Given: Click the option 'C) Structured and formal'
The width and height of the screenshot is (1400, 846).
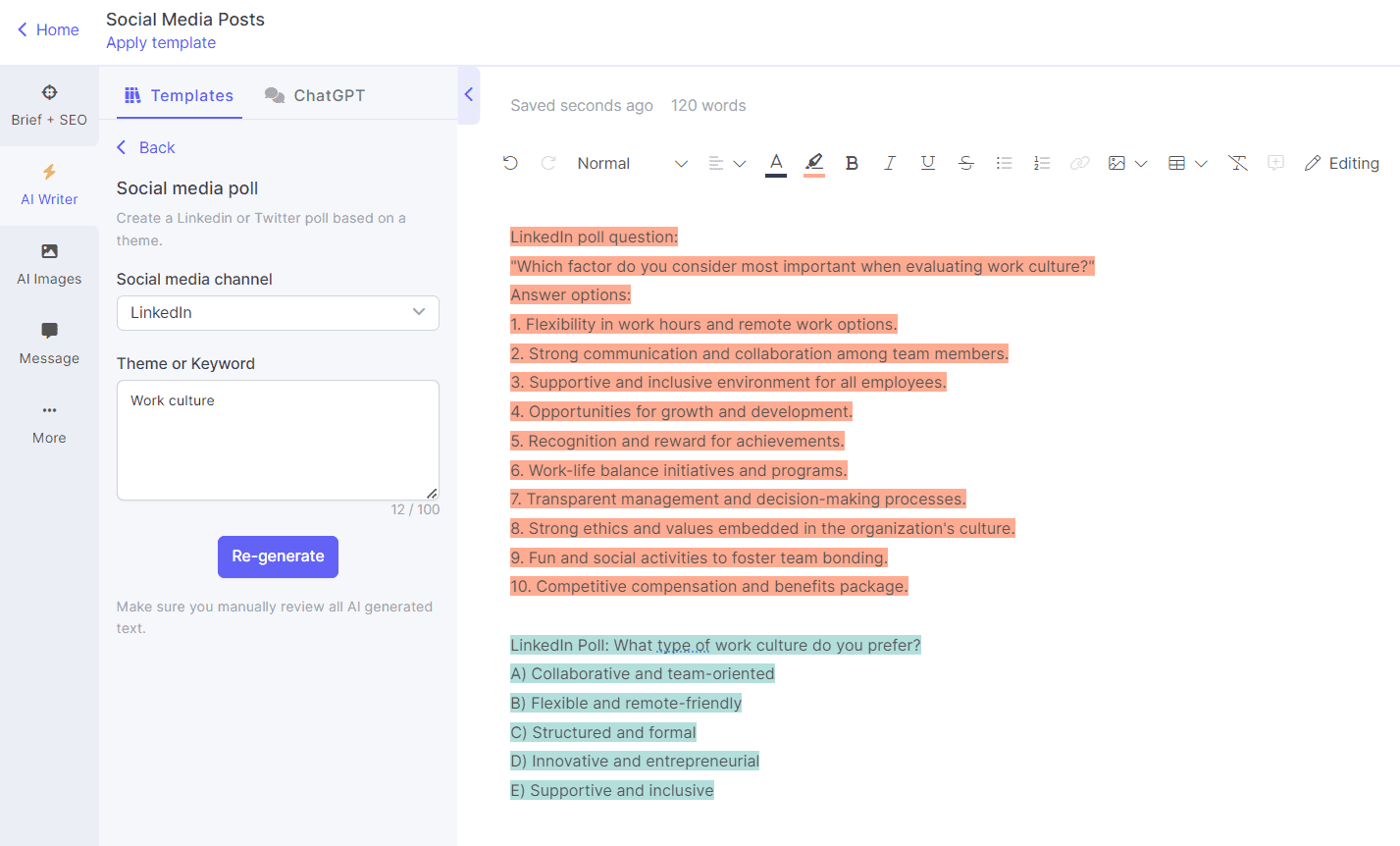Looking at the screenshot, I should 603,732.
